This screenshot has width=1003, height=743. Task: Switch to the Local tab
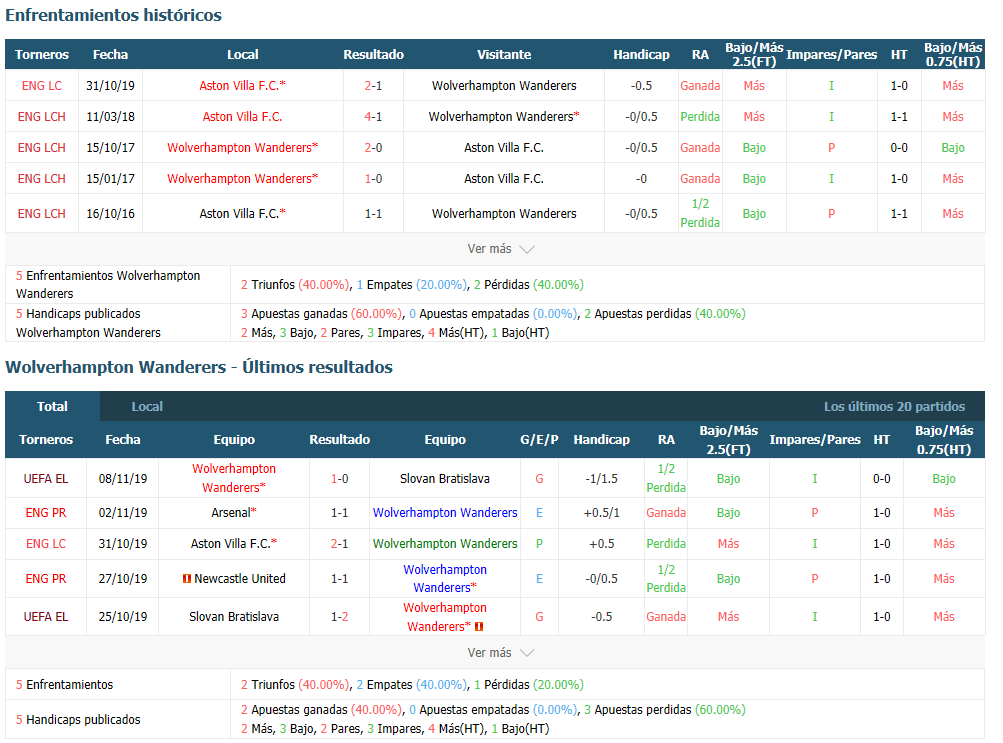coord(147,407)
